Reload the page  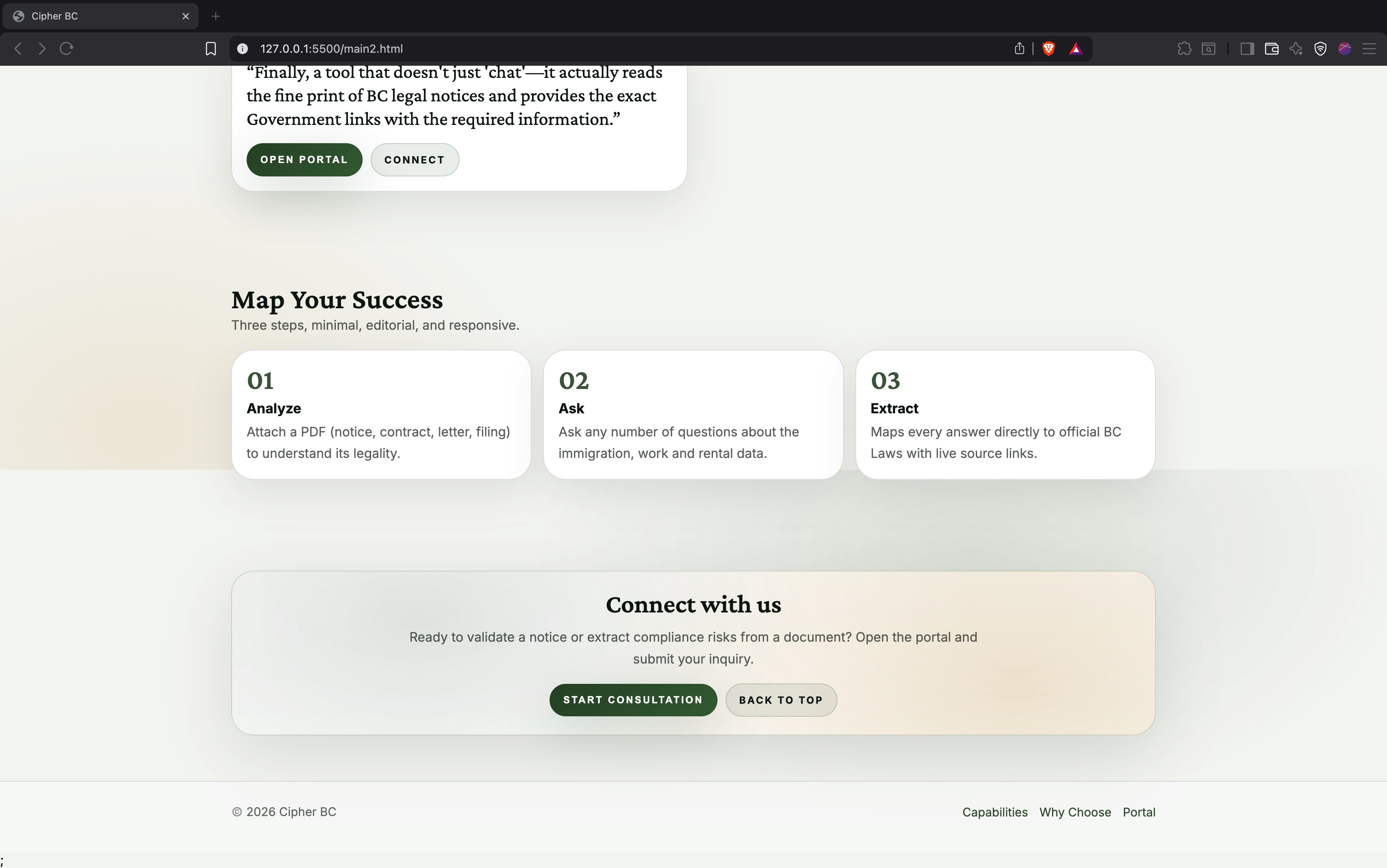(x=67, y=49)
